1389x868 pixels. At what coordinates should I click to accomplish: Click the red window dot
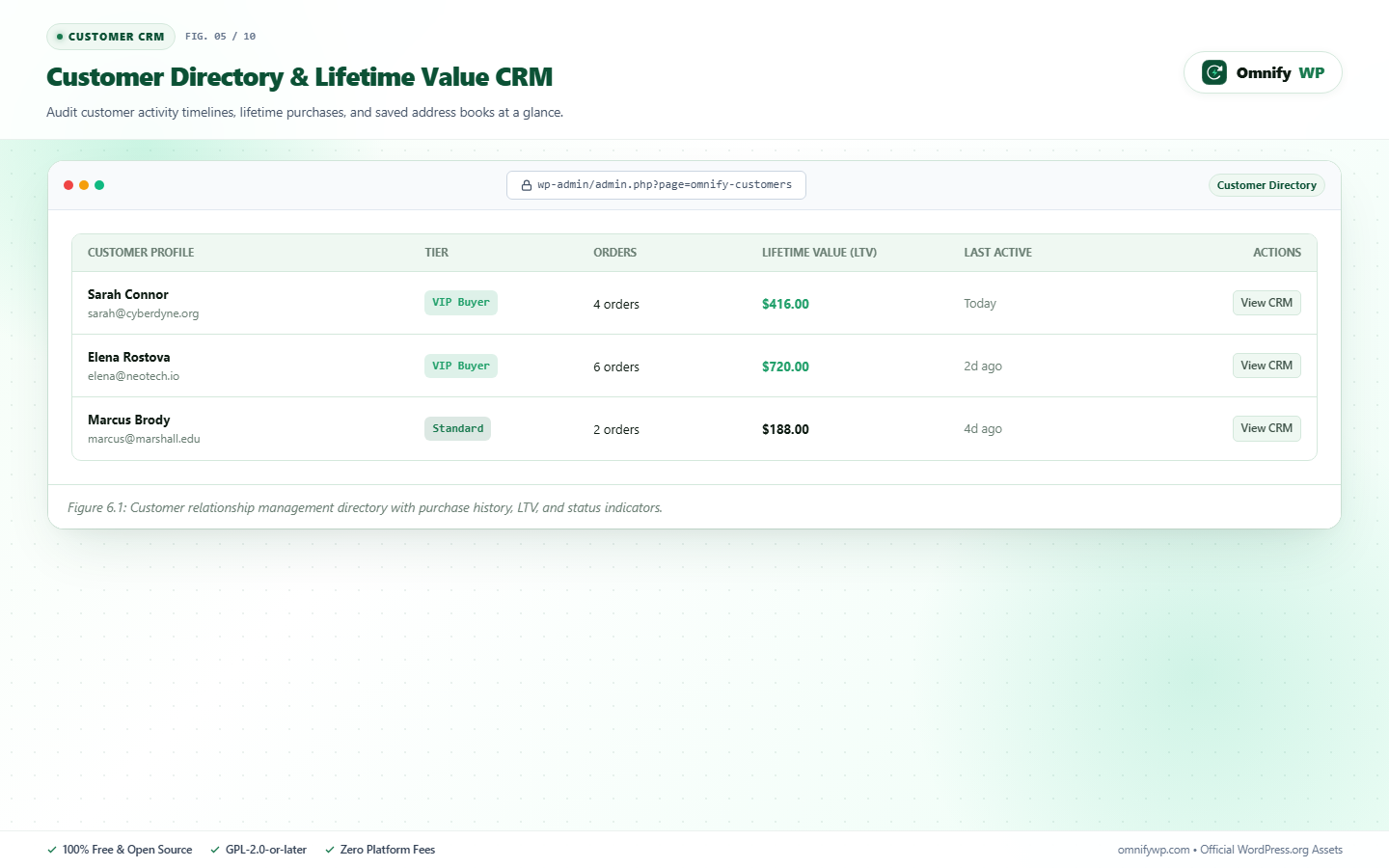[x=68, y=185]
